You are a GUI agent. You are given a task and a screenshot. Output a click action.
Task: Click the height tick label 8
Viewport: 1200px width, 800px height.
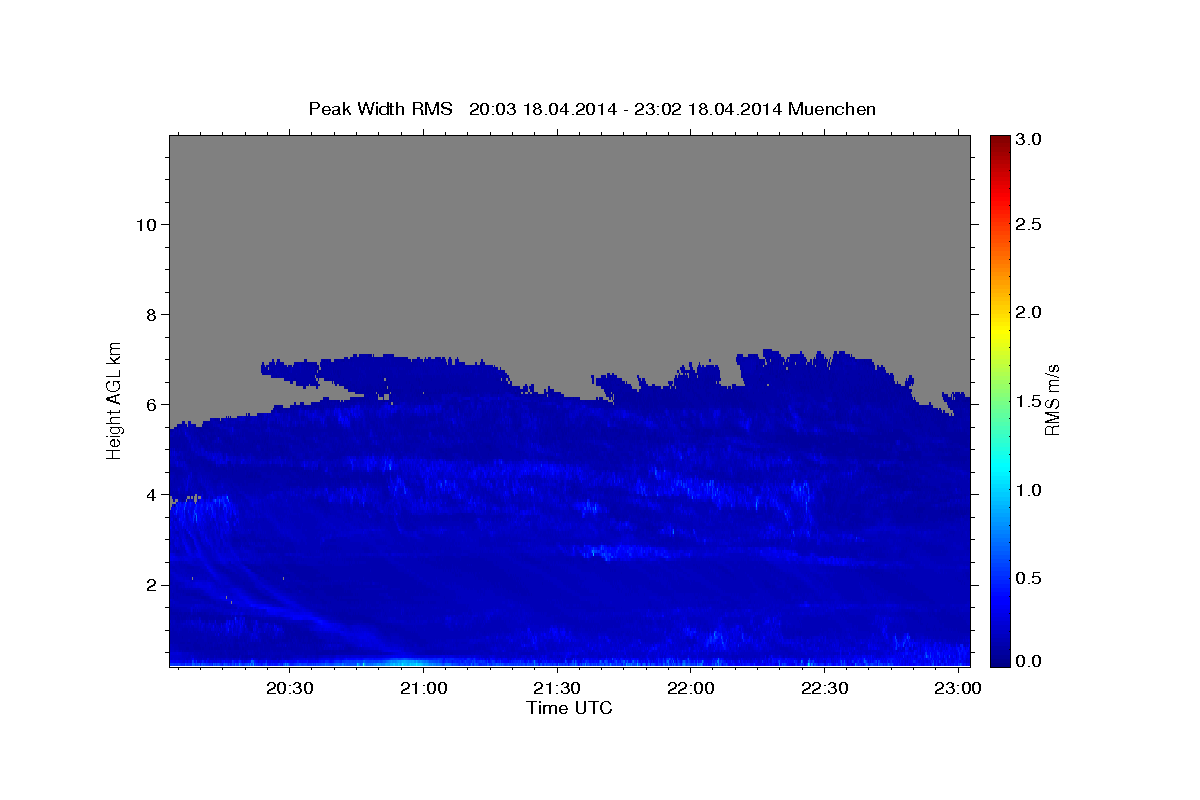(x=152, y=315)
